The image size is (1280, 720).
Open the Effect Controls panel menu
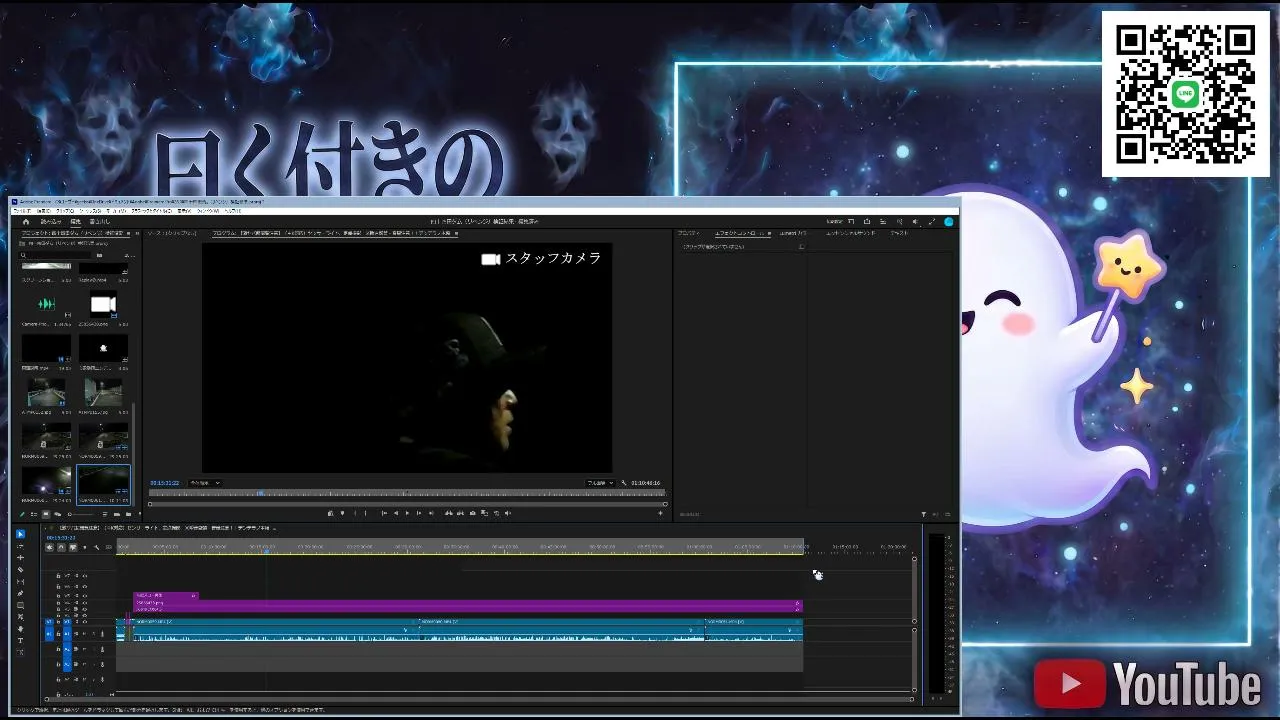coord(769,233)
